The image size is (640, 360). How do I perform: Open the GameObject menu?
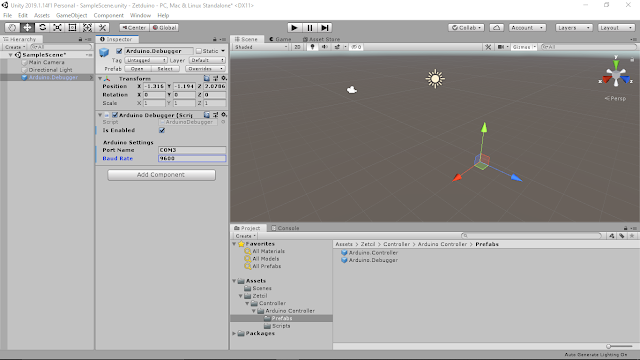[71, 16]
